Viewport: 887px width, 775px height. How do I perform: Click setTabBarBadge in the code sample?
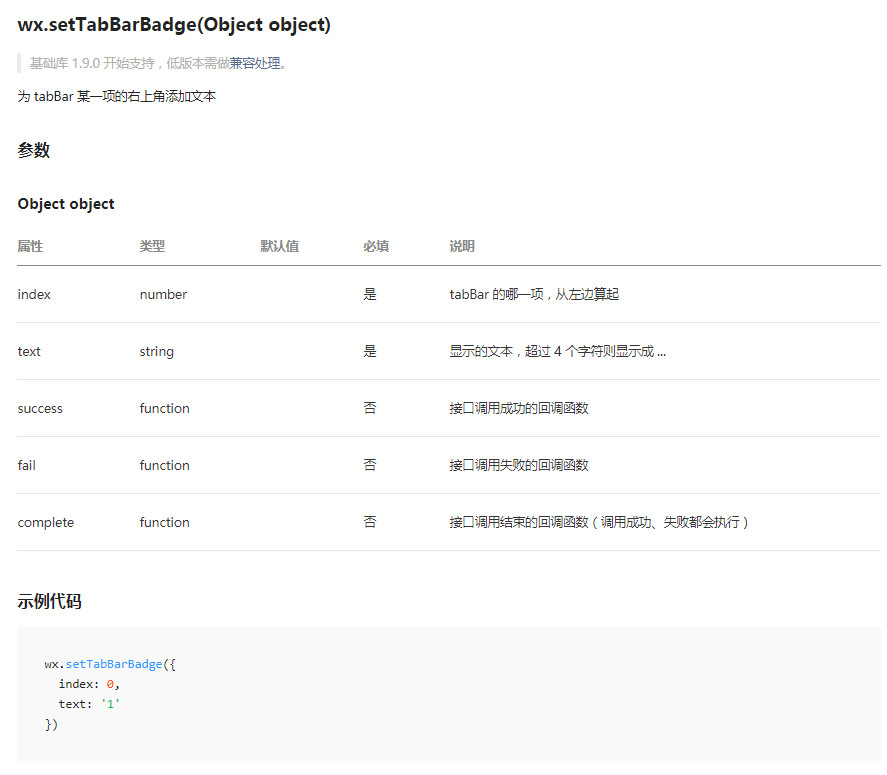coord(114,664)
